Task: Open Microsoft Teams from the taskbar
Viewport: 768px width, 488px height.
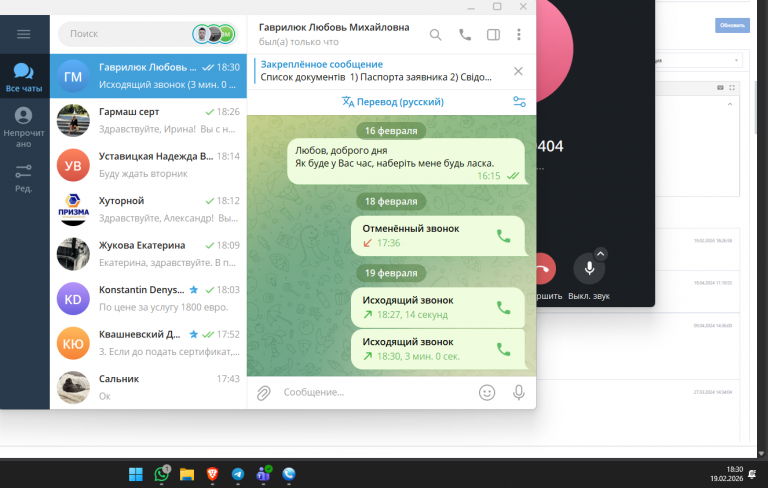Action: point(264,474)
